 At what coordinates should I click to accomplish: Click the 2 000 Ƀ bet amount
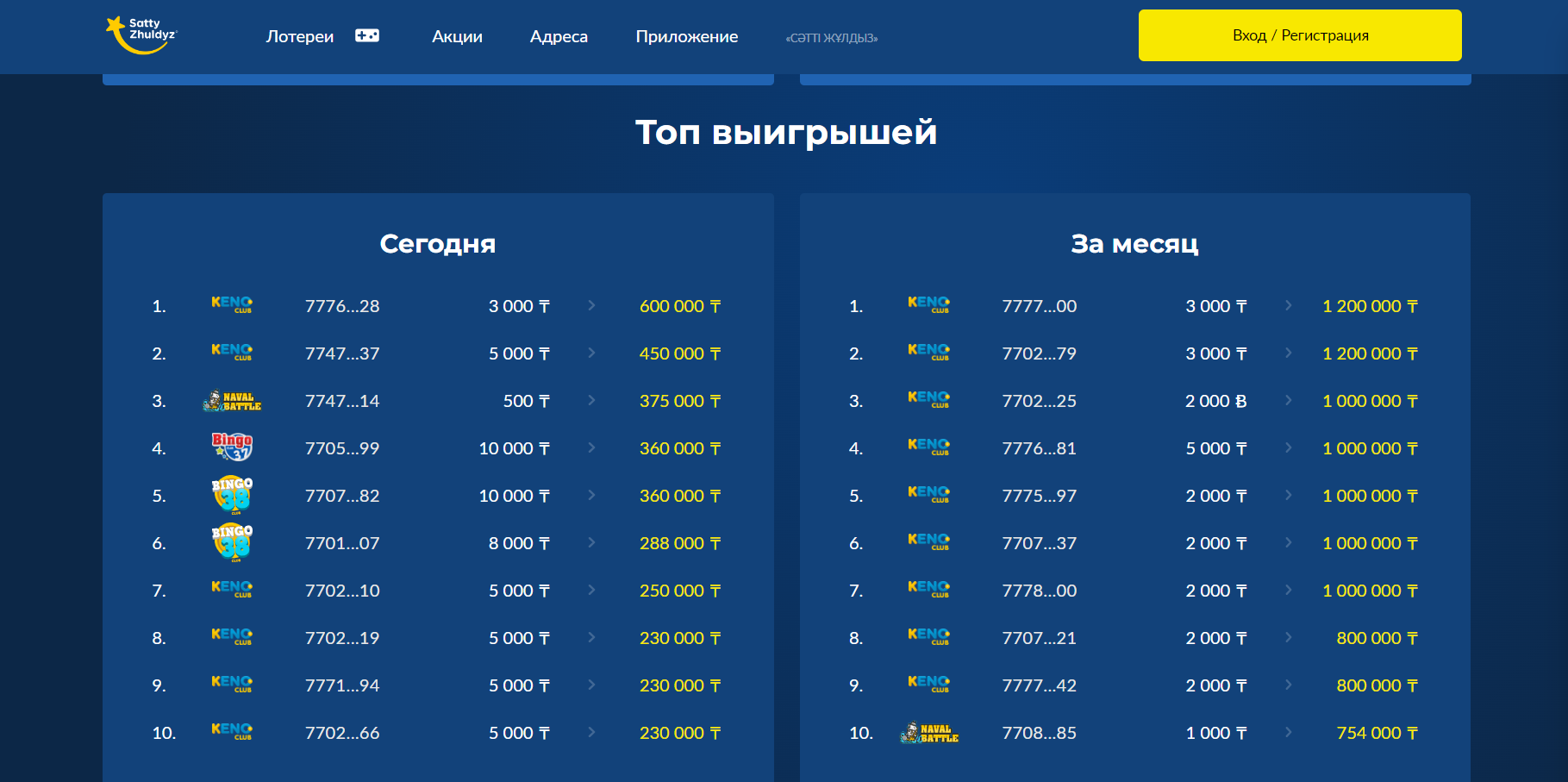(1216, 401)
